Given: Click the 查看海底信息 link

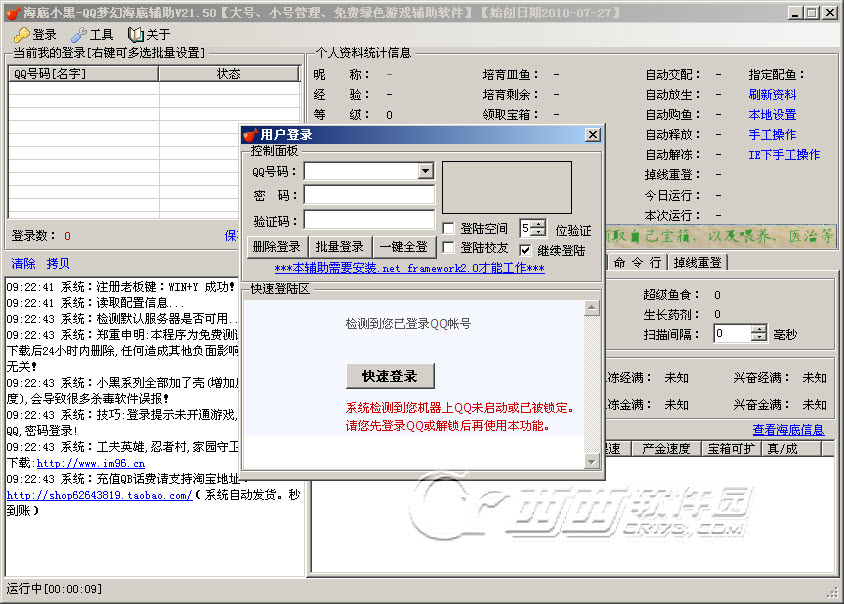Looking at the screenshot, I should pyautogui.click(x=788, y=430).
